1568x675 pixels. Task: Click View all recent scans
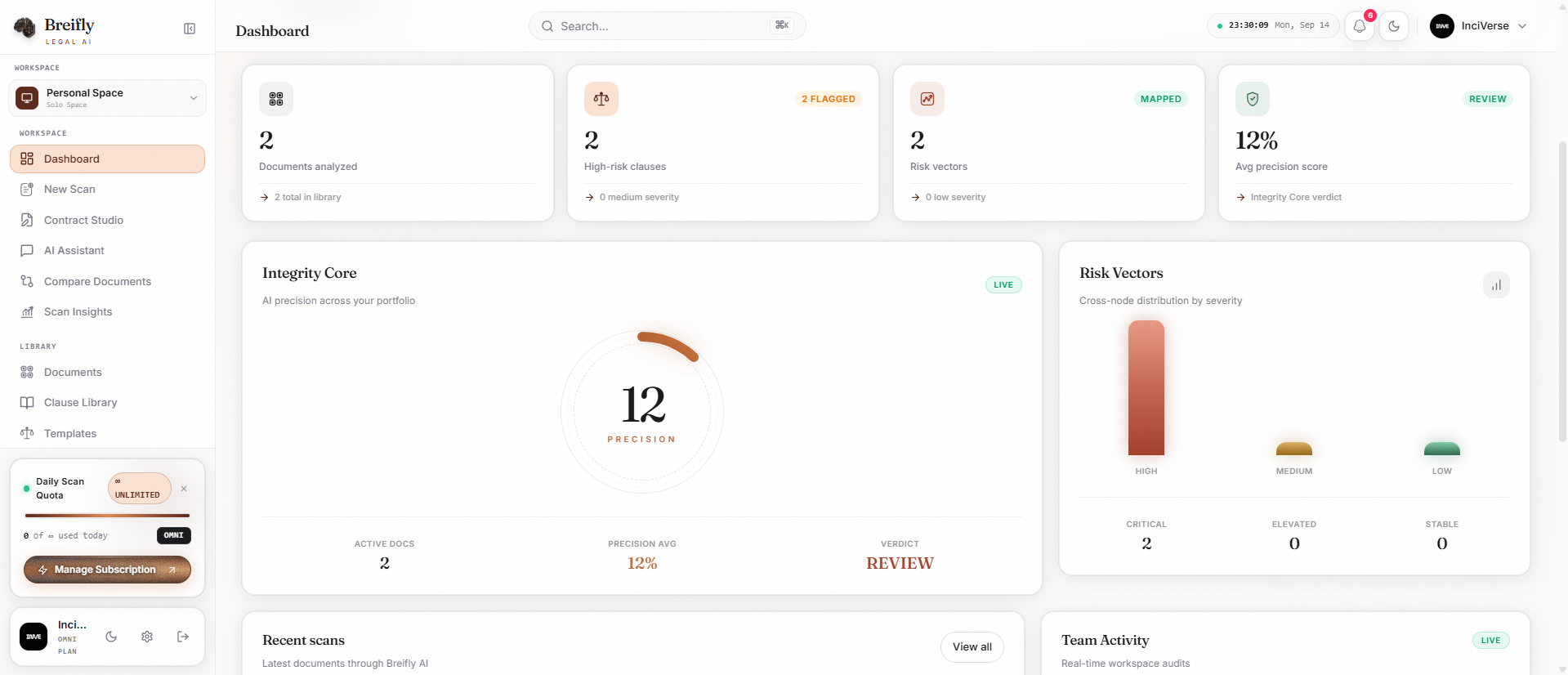point(972,647)
